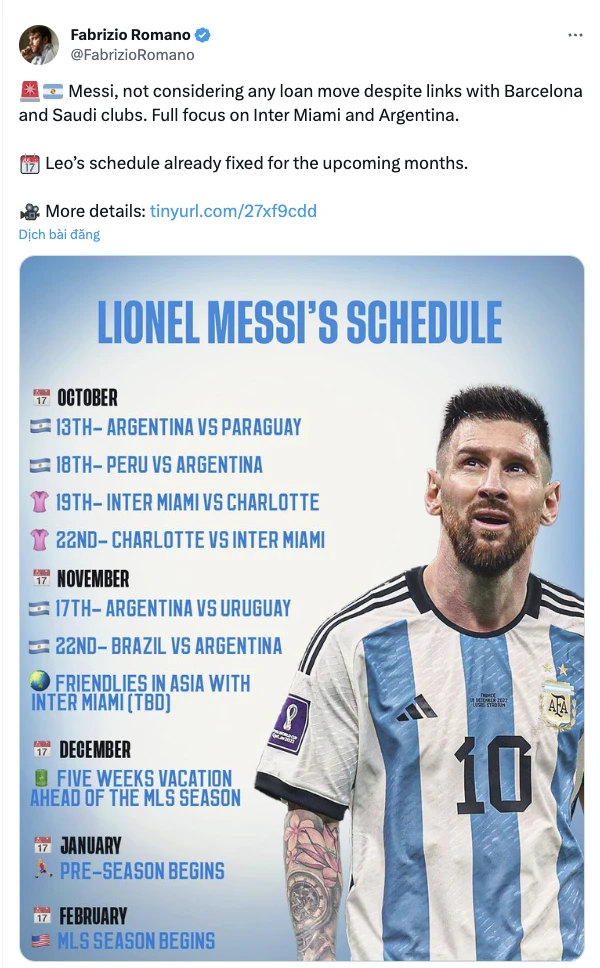Click the globe emoji beside Friendlies in Asia

pyautogui.click(x=39, y=681)
